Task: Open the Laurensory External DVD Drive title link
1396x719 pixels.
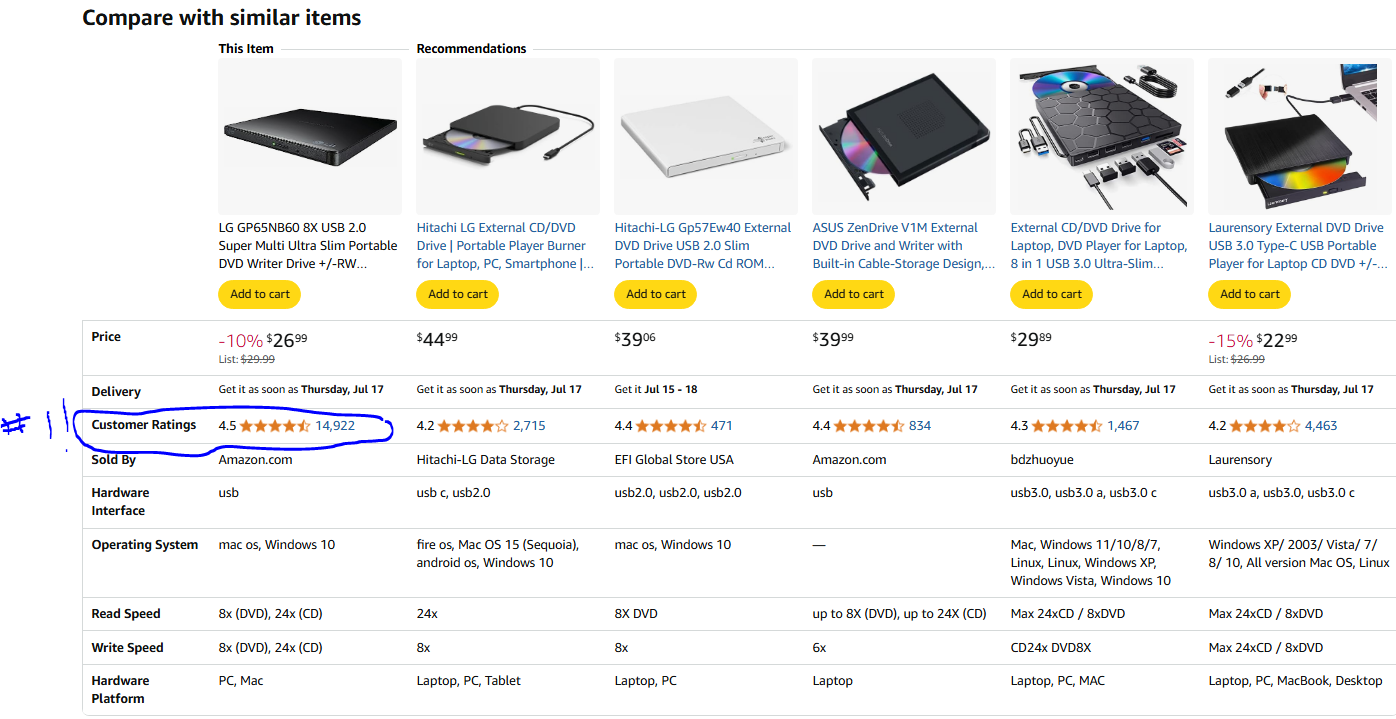Action: (1297, 246)
